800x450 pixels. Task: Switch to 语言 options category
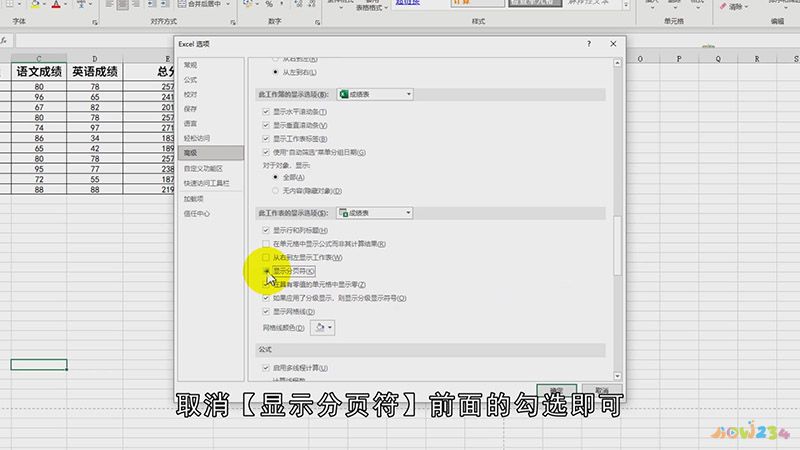(211, 123)
